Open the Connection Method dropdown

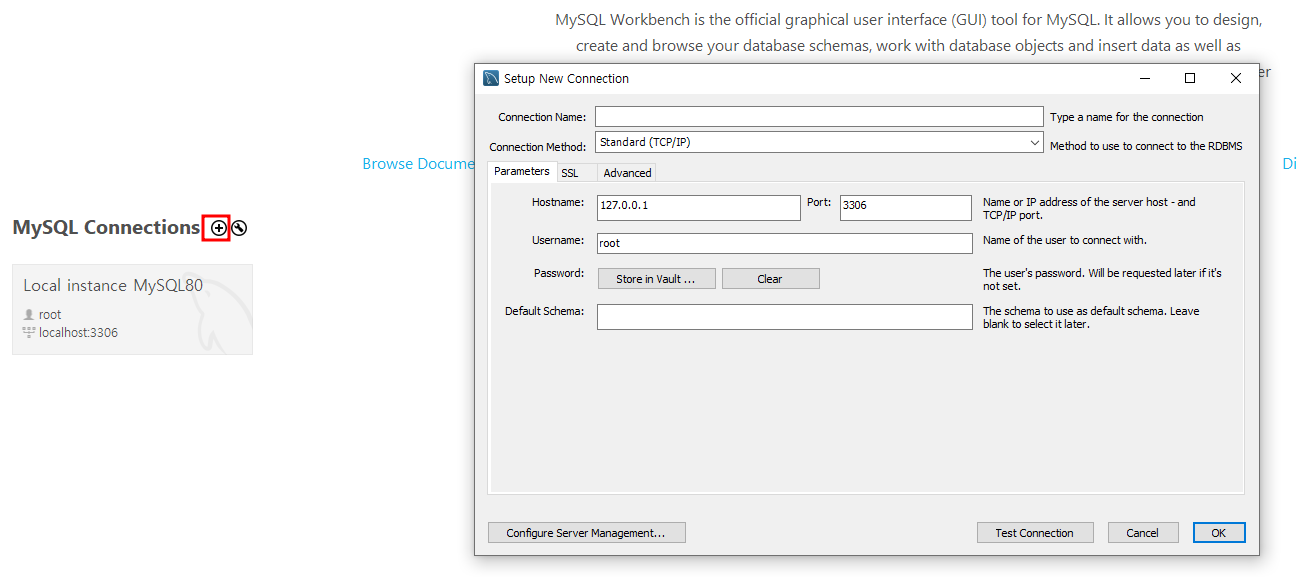pos(819,143)
